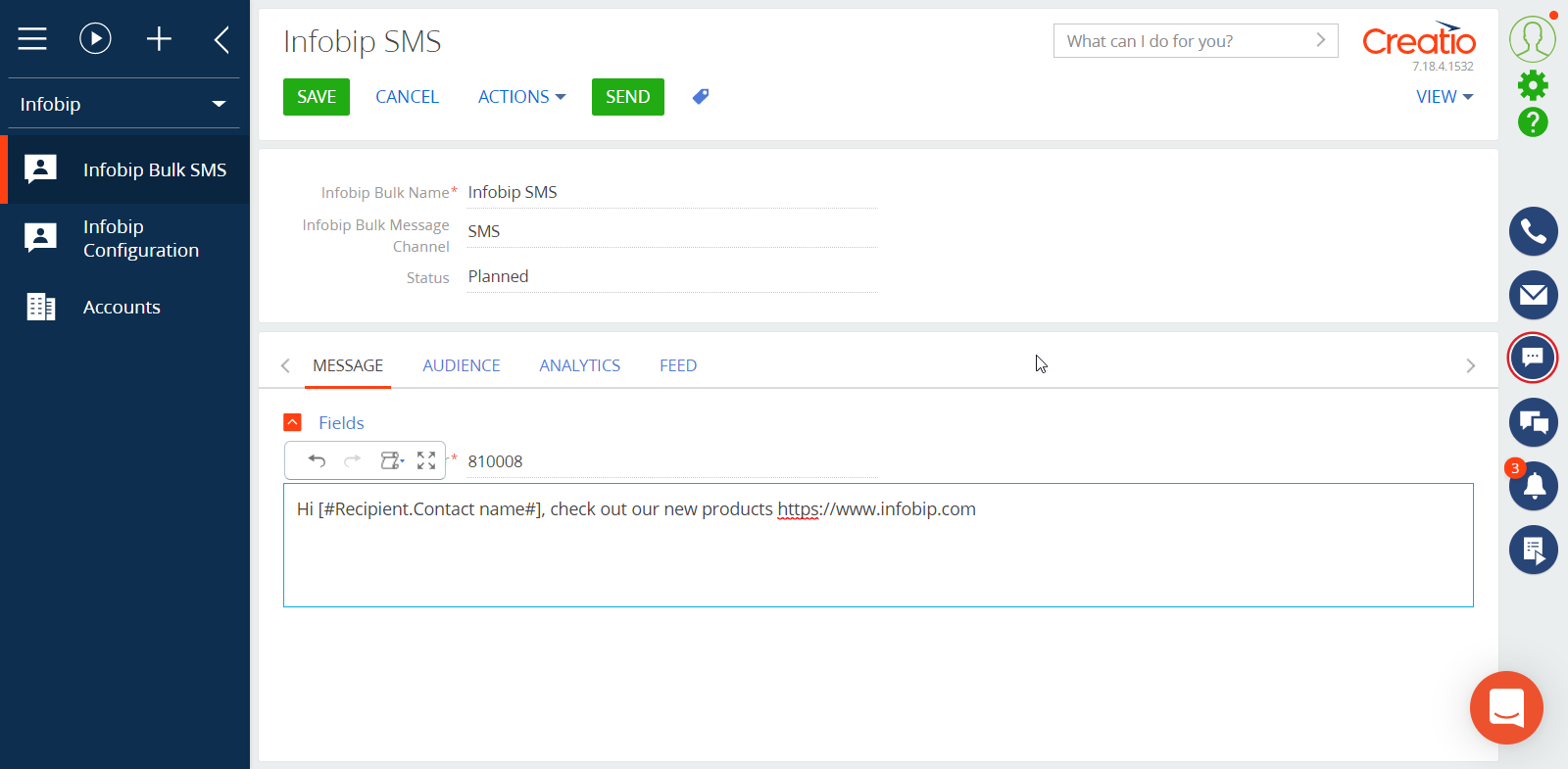Click the green SEND button
The height and width of the screenshot is (769, 1568).
628,97
